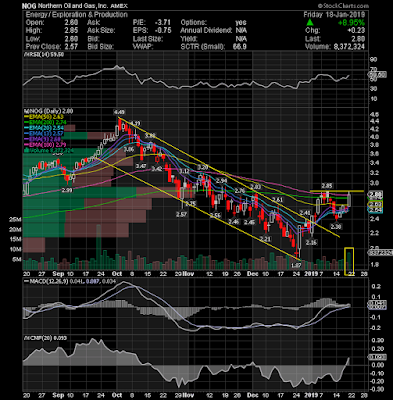Click the 'Prev Close:' label
Viewport: 393px width, 400px height.
pyautogui.click(x=43, y=47)
